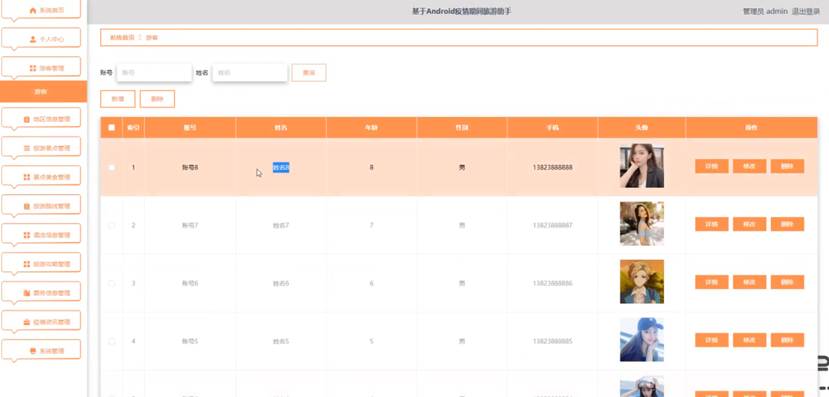Tick the checkbox for row 账号8
The width and height of the screenshot is (829, 397).
pos(112,168)
